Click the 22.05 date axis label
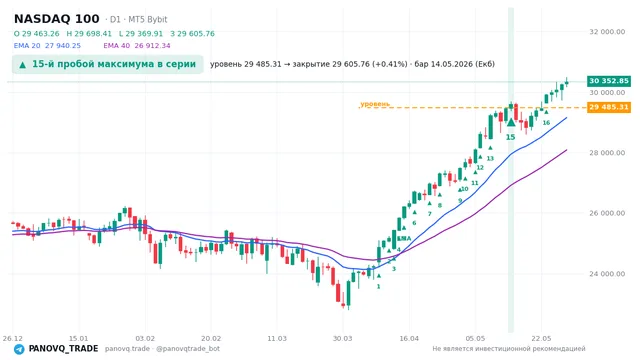Image resolution: width=640 pixels, height=360 pixels. coord(541,338)
